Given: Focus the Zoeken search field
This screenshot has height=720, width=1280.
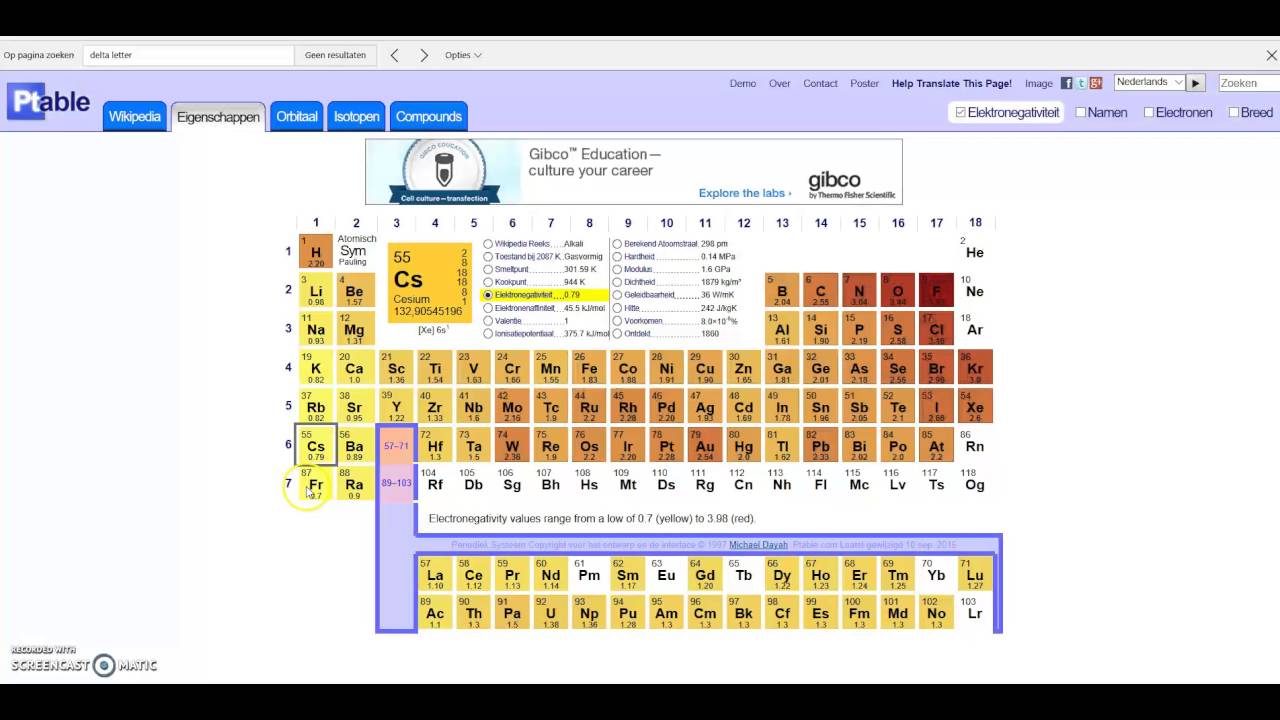Looking at the screenshot, I should [x=1249, y=83].
